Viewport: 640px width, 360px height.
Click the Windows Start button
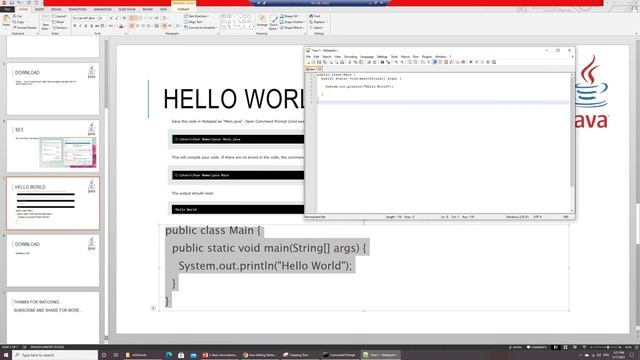click(6, 355)
